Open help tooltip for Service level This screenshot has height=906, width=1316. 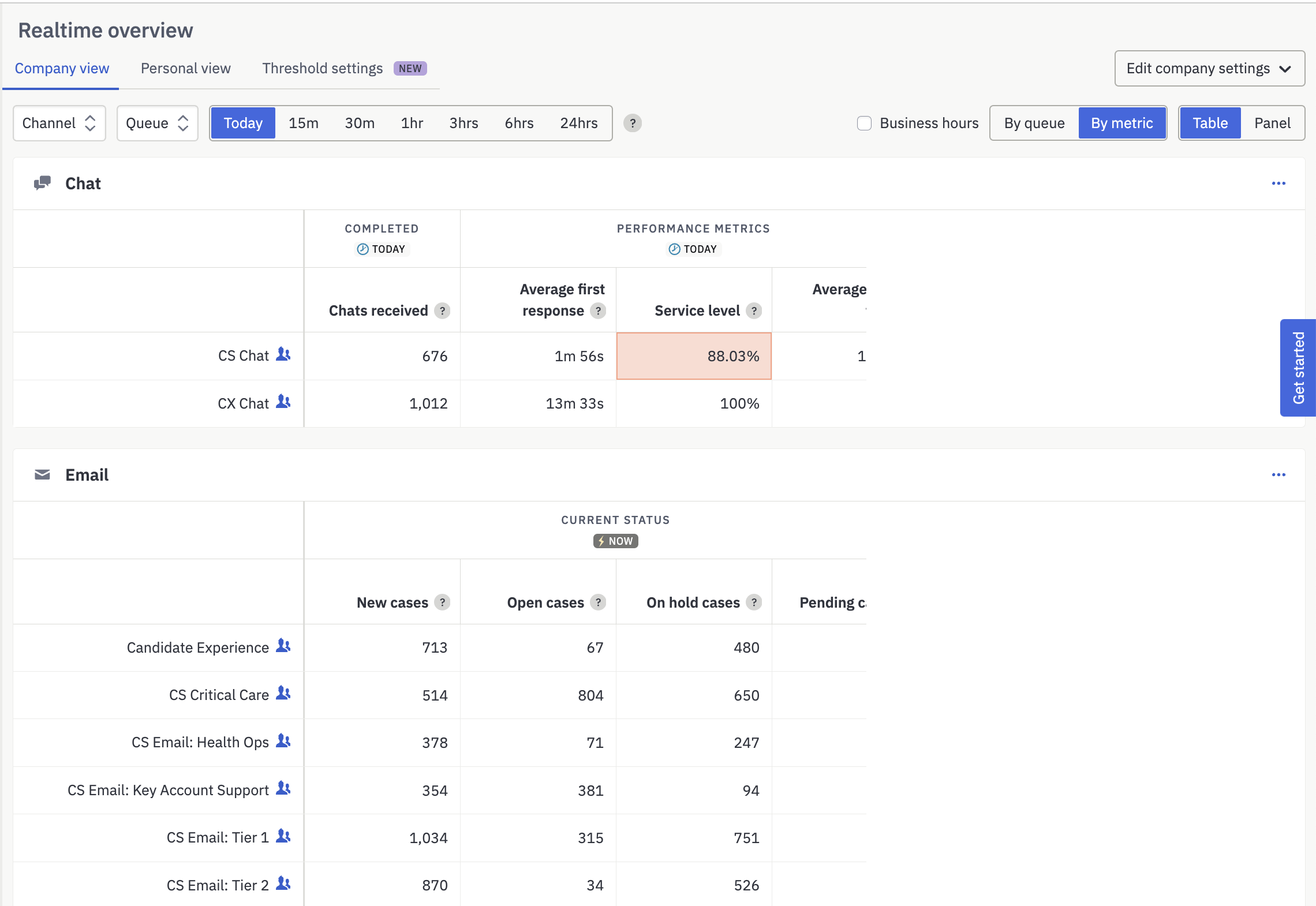[x=754, y=311]
